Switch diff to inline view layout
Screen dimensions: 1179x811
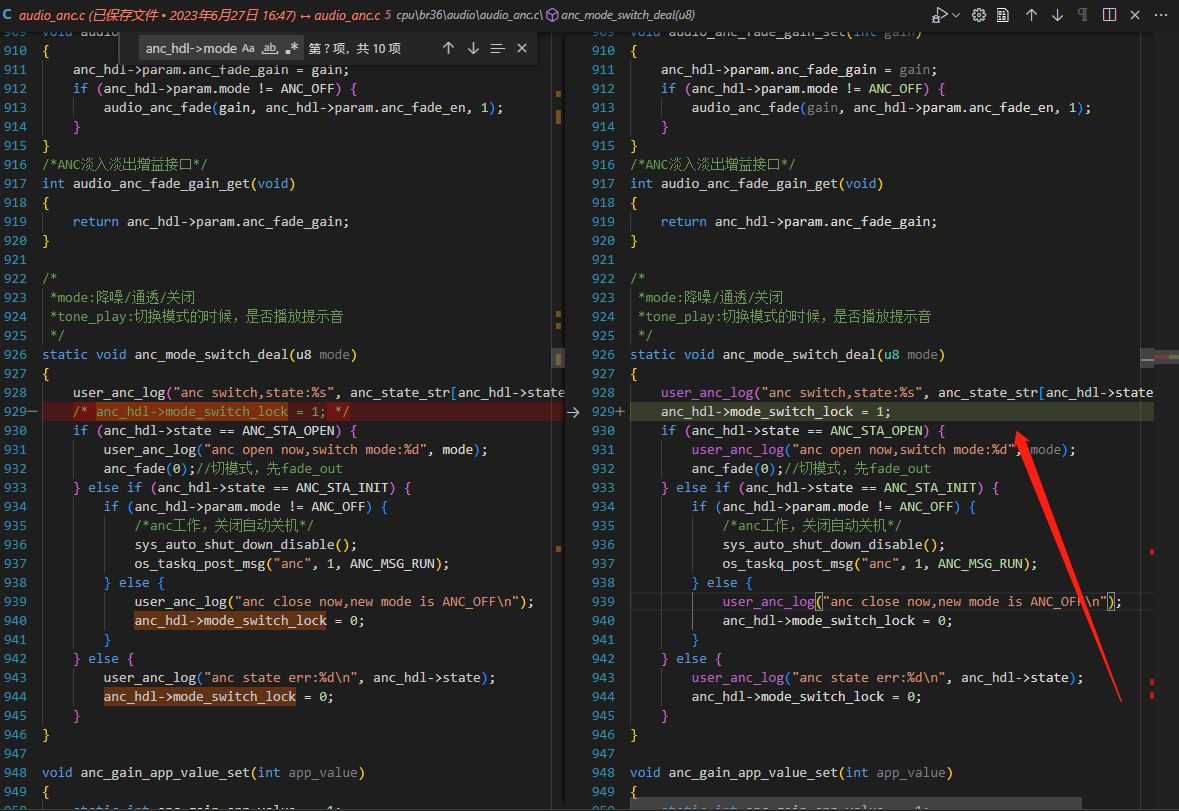(x=1109, y=15)
